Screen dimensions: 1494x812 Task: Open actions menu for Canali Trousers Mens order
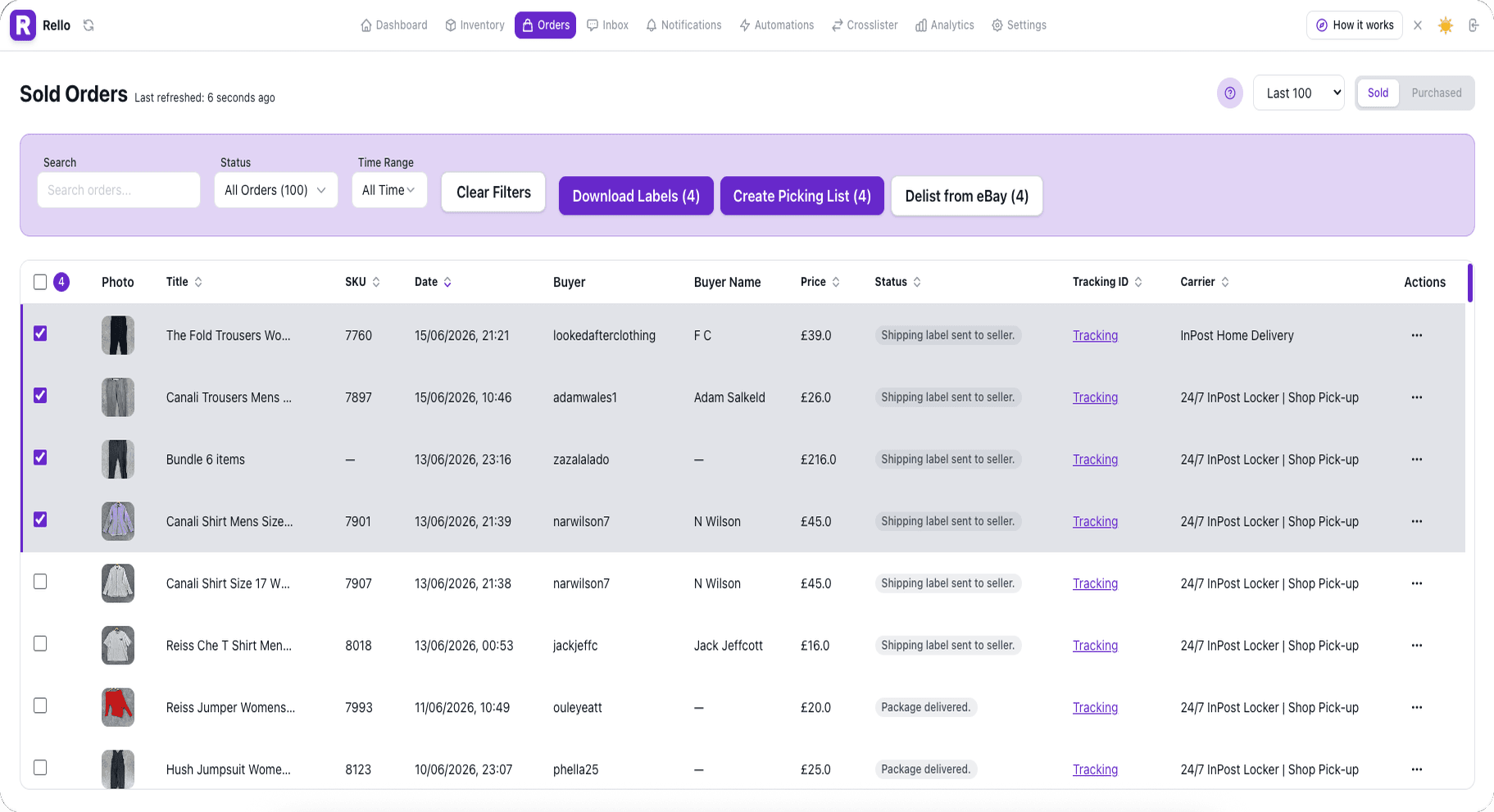coord(1417,397)
